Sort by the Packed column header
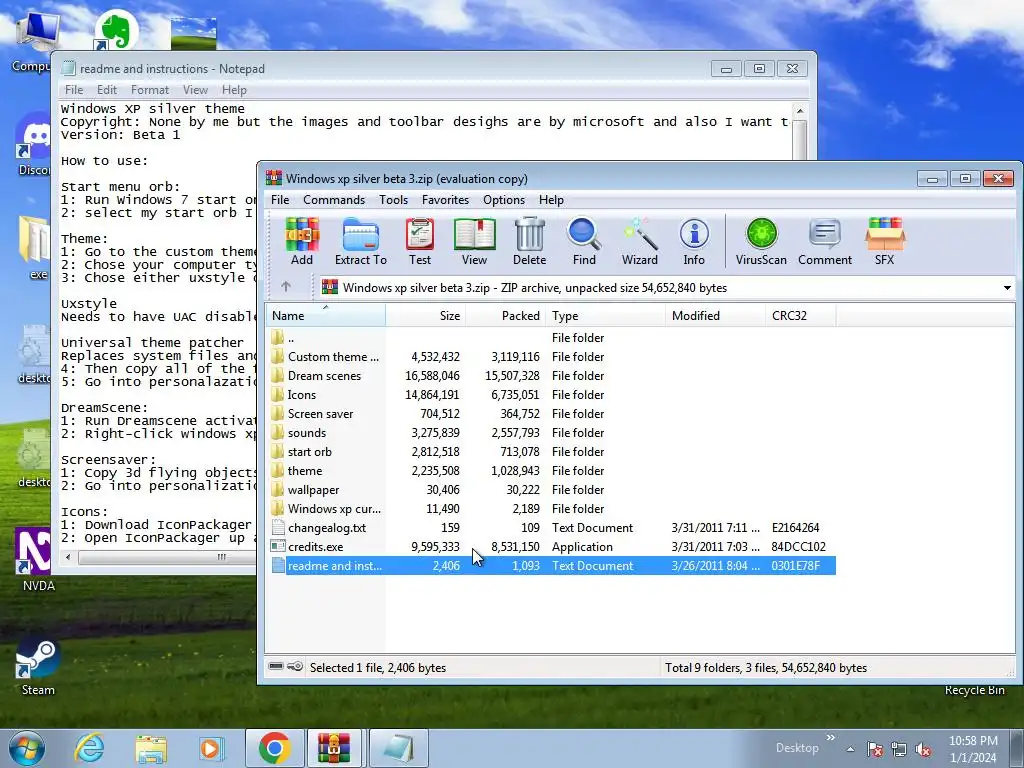 505,315
